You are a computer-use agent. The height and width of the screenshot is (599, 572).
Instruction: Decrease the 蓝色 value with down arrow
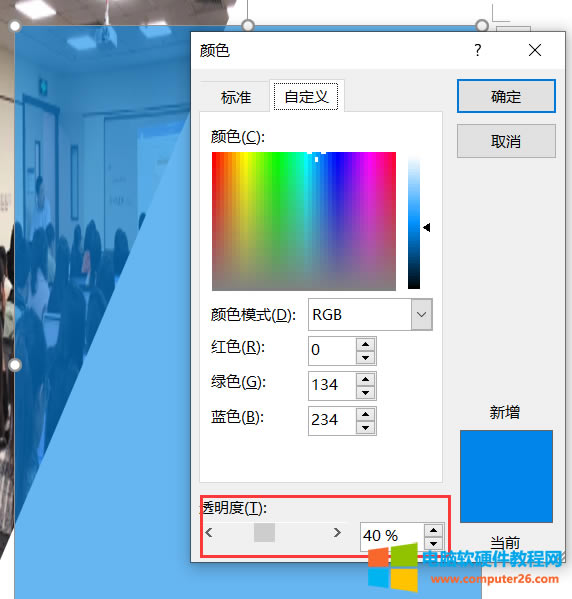pos(366,428)
